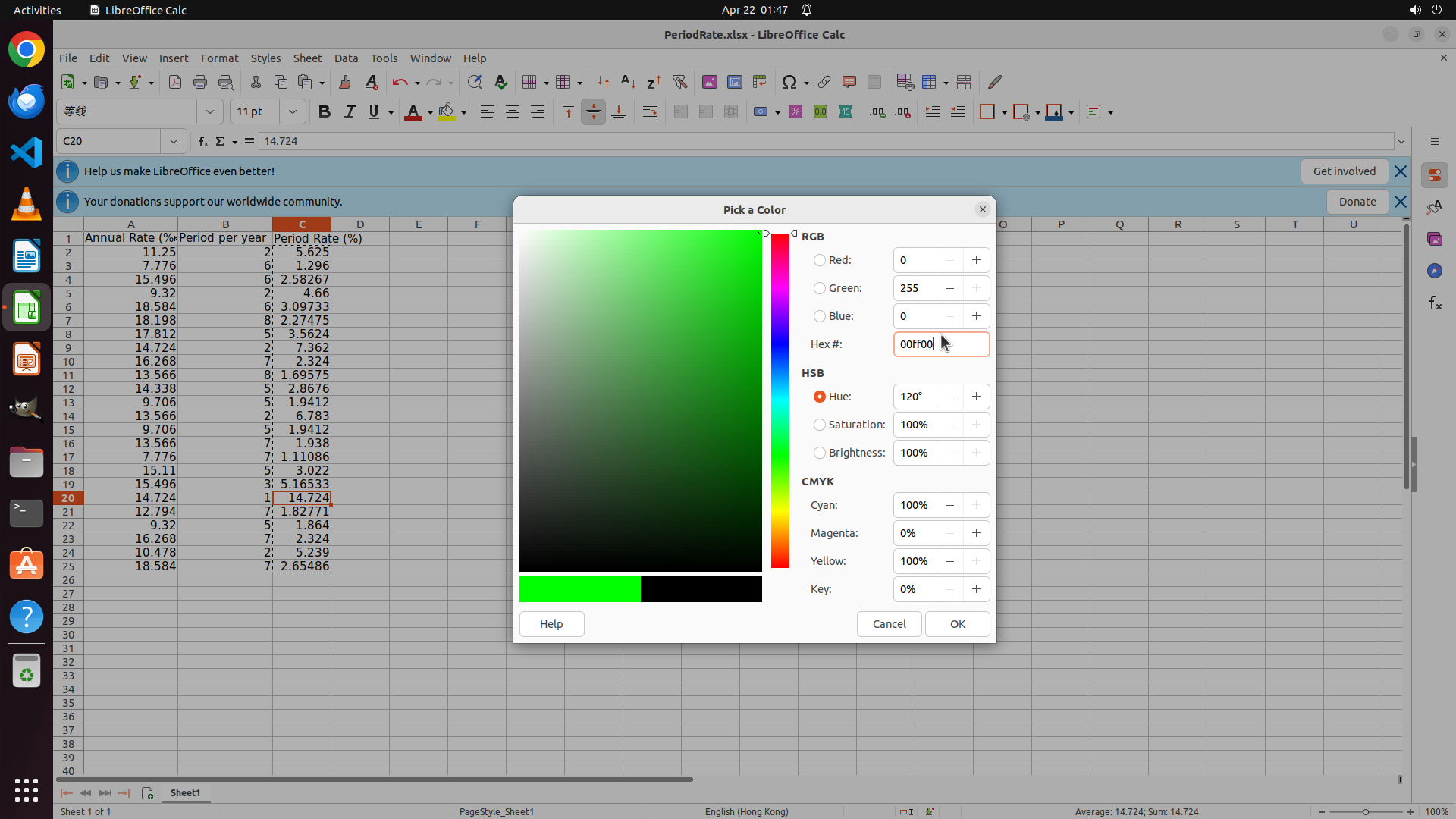The width and height of the screenshot is (1456, 819).
Task: Select the Saturation radio button
Action: click(819, 425)
